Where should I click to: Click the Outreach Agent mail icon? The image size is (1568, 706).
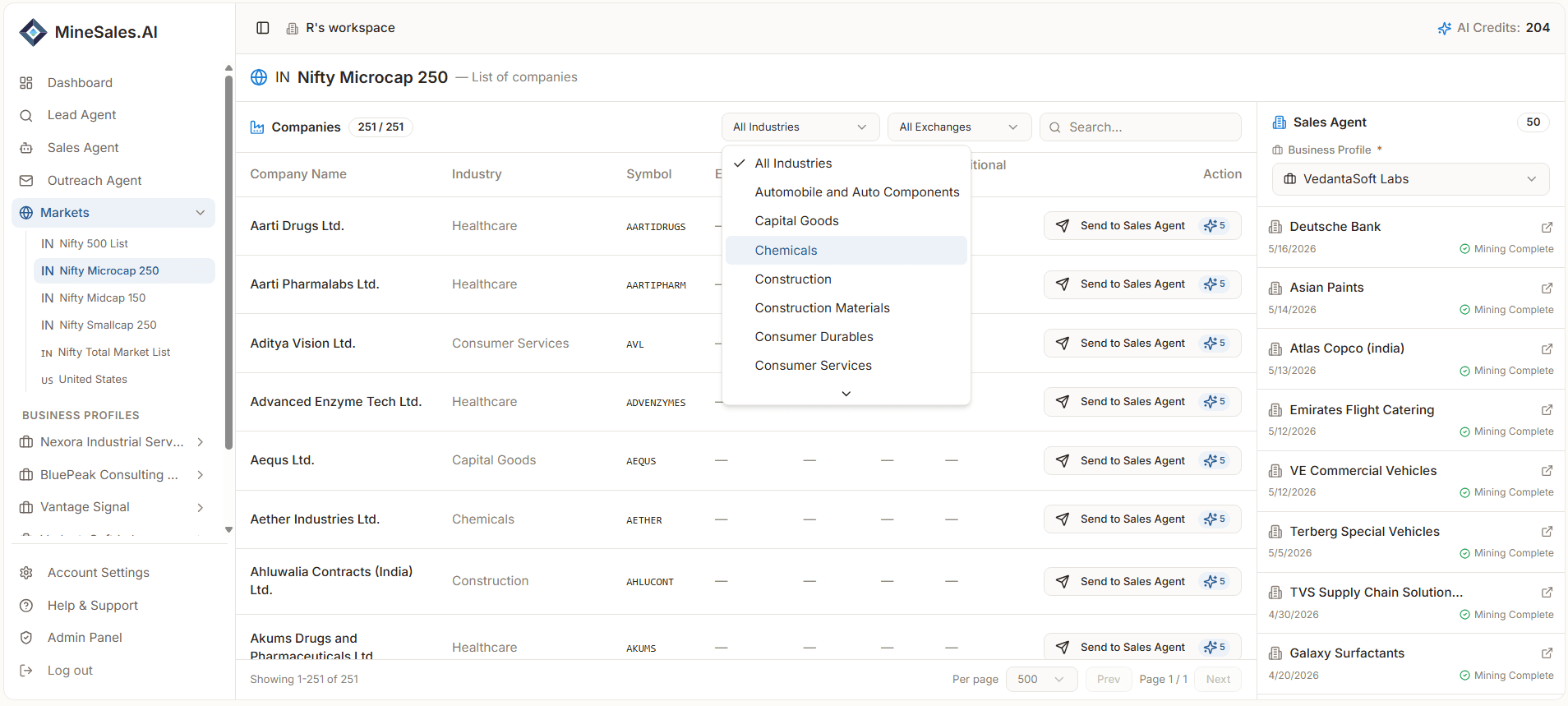click(26, 181)
